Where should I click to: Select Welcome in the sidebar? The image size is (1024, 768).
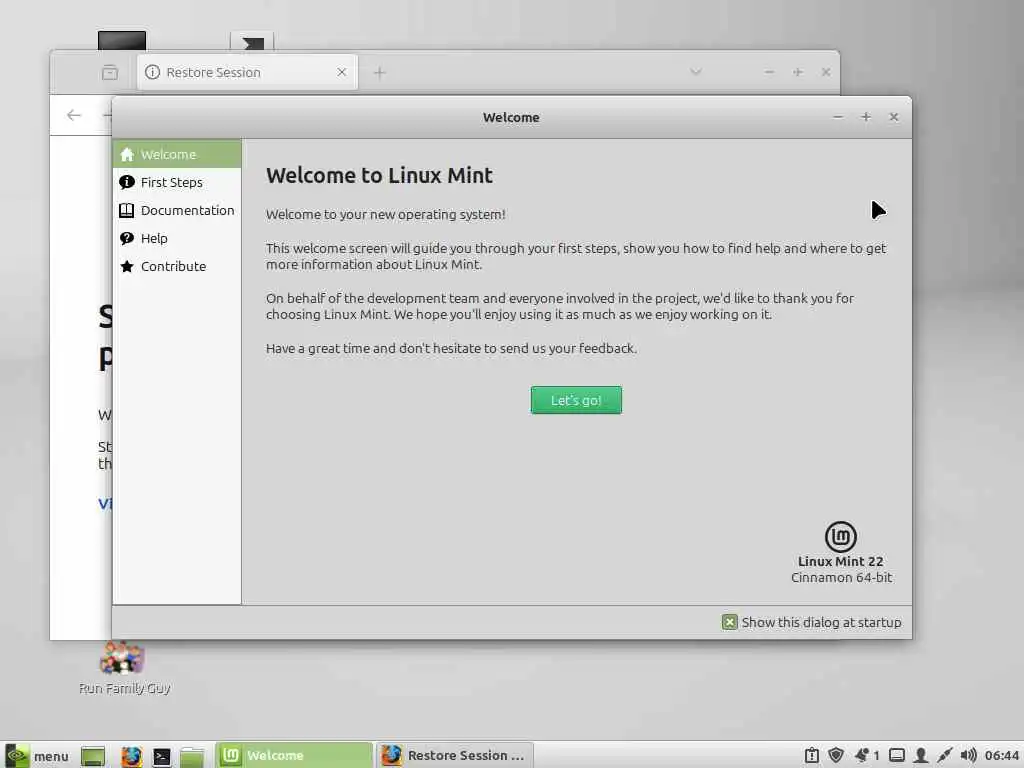pos(177,154)
